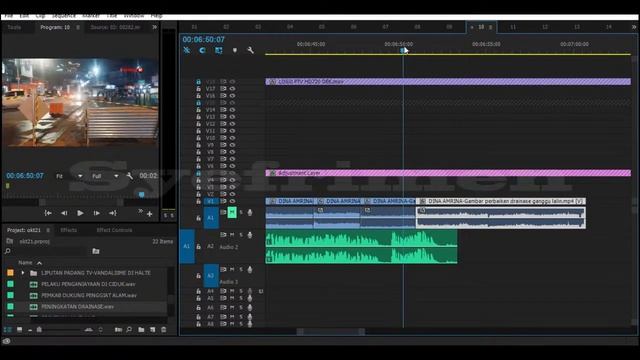Open timeline display settings wrench
Image resolution: width=640 pixels, height=360 pixels.
click(x=250, y=50)
